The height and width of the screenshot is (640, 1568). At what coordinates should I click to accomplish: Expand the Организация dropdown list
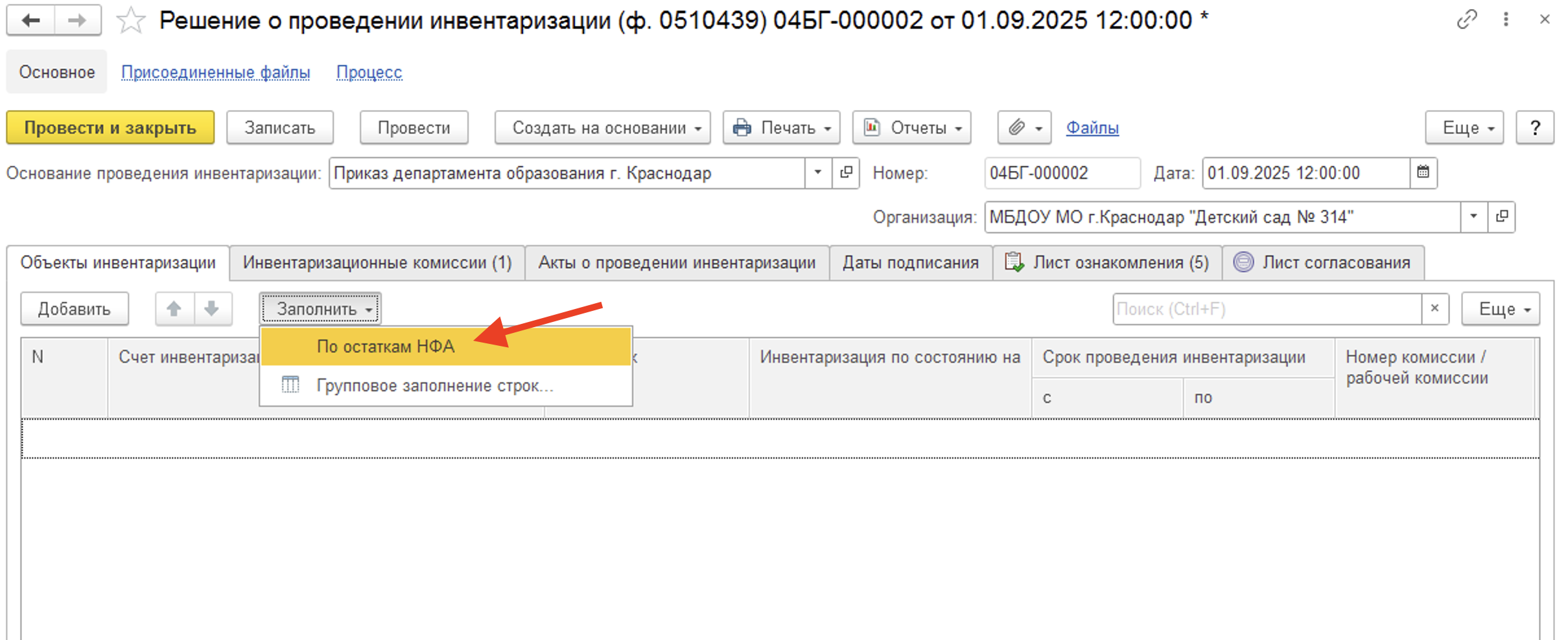[x=1473, y=216]
